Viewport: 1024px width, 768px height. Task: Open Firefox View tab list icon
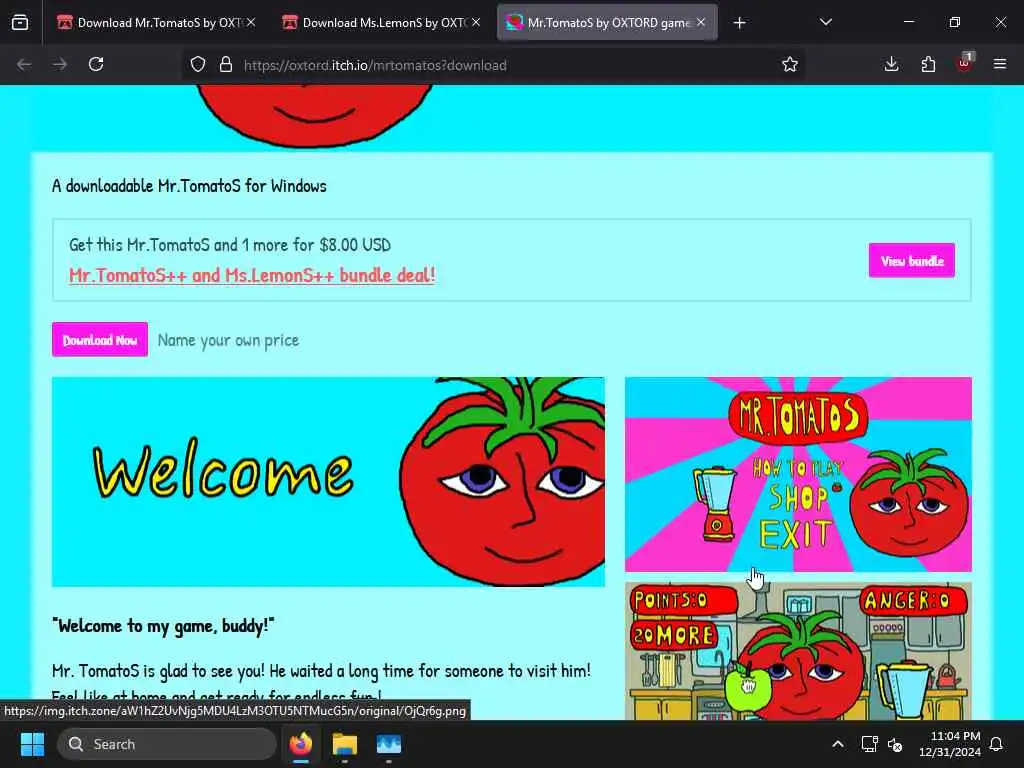click(x=20, y=23)
